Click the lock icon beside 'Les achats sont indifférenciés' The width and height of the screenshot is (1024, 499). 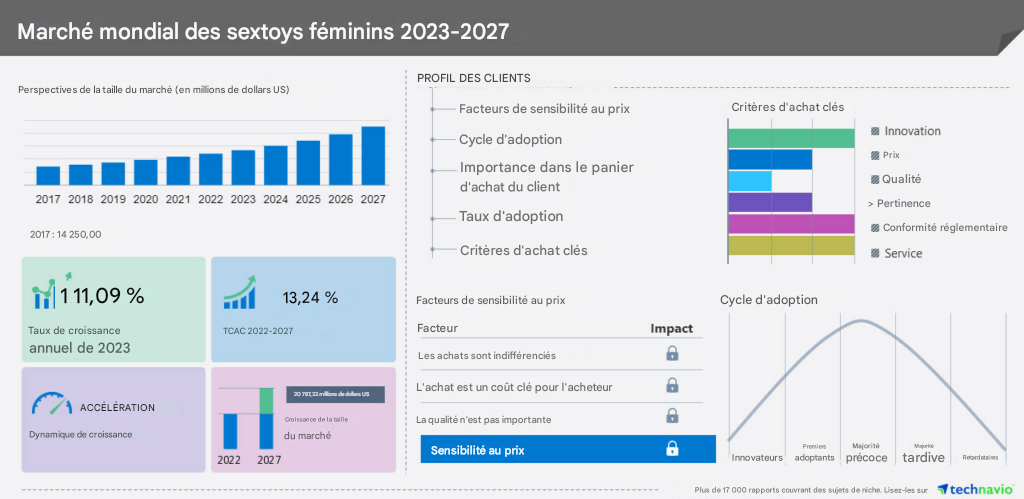pos(672,353)
